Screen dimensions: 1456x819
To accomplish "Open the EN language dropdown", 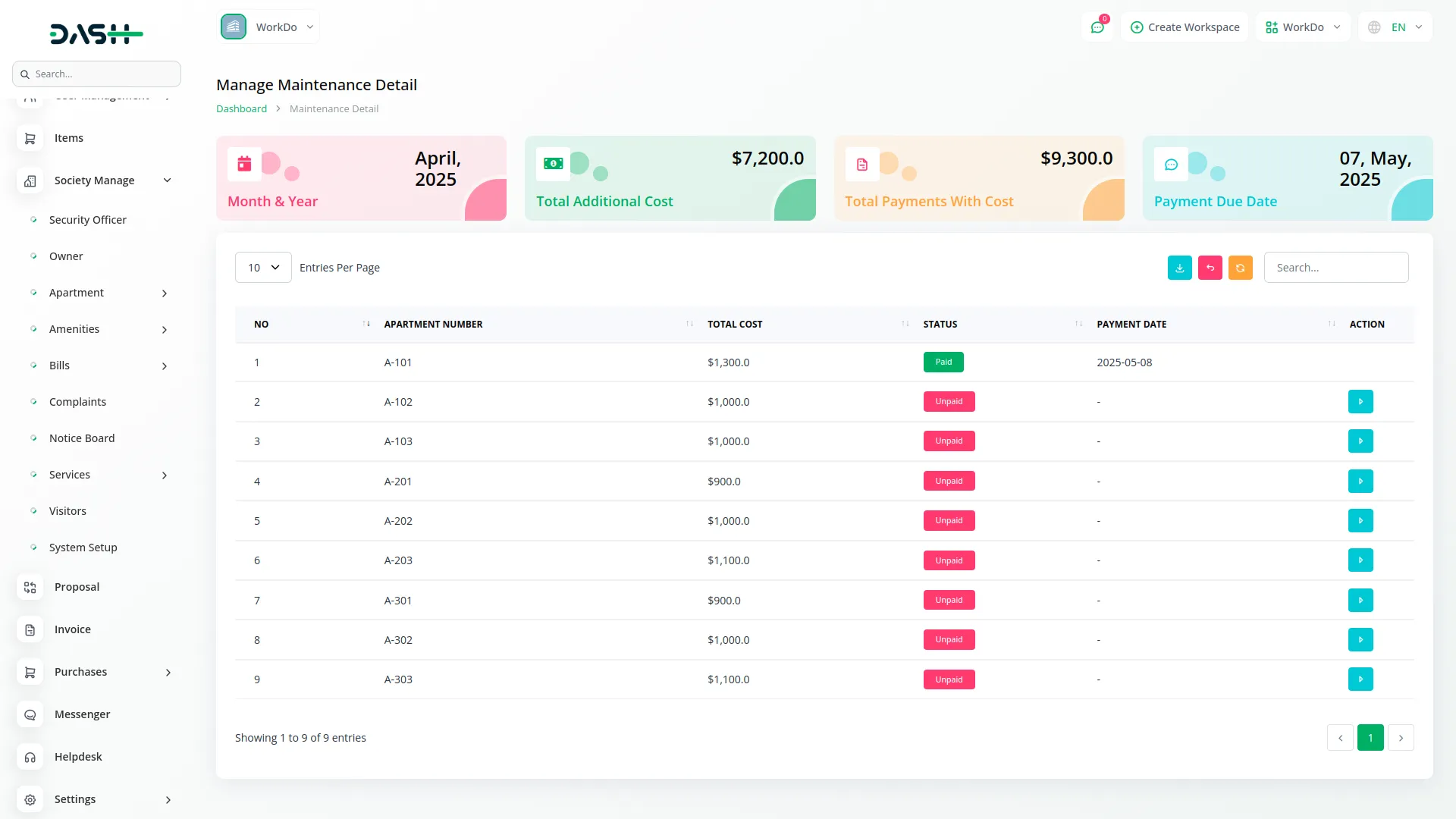I will pyautogui.click(x=1396, y=27).
